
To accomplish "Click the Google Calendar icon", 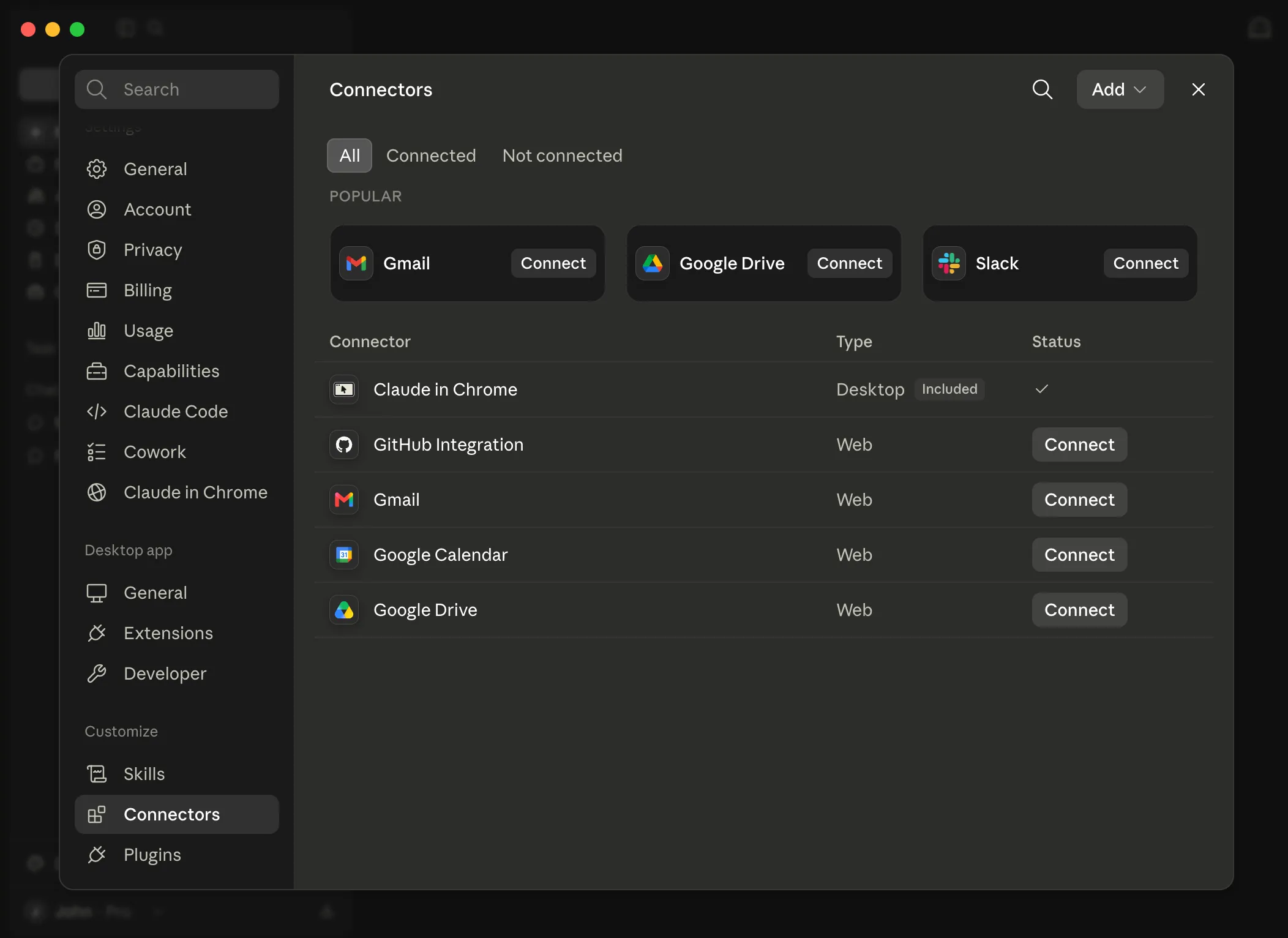I will pos(344,555).
